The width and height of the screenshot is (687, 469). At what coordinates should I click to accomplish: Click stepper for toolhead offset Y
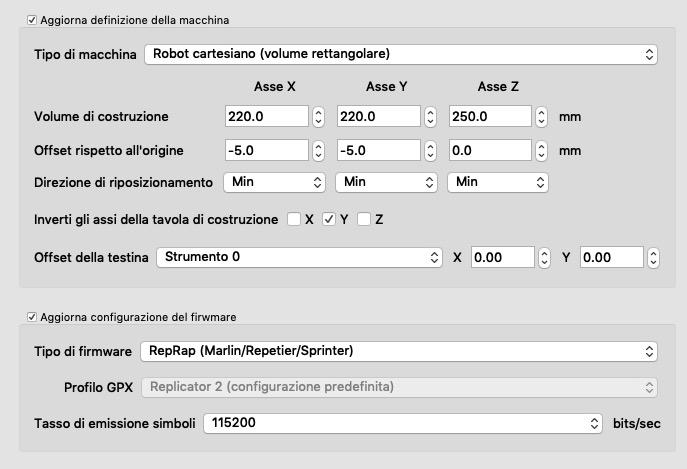pyautogui.click(x=653, y=257)
